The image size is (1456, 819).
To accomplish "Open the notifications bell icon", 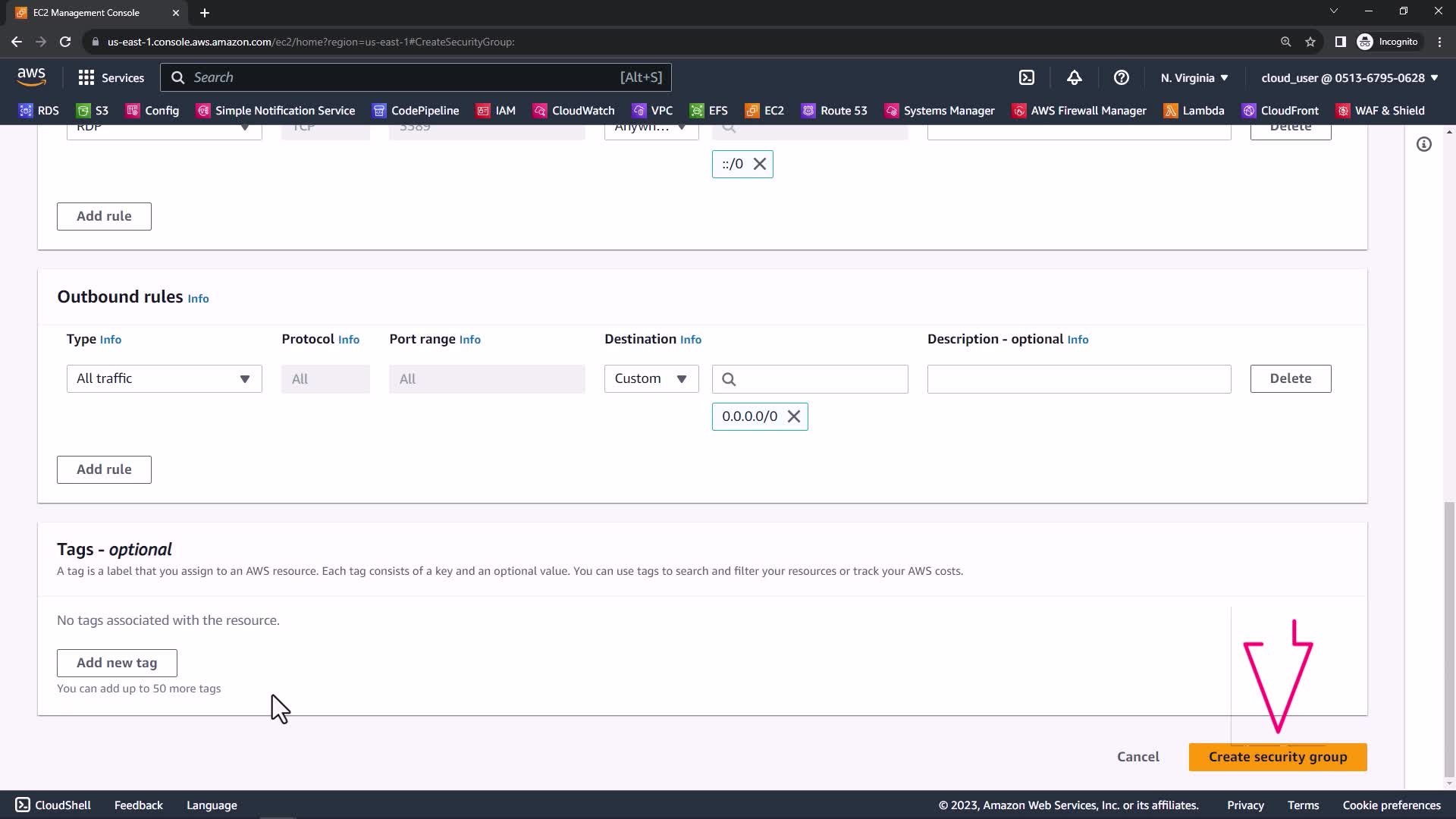I will point(1074,77).
